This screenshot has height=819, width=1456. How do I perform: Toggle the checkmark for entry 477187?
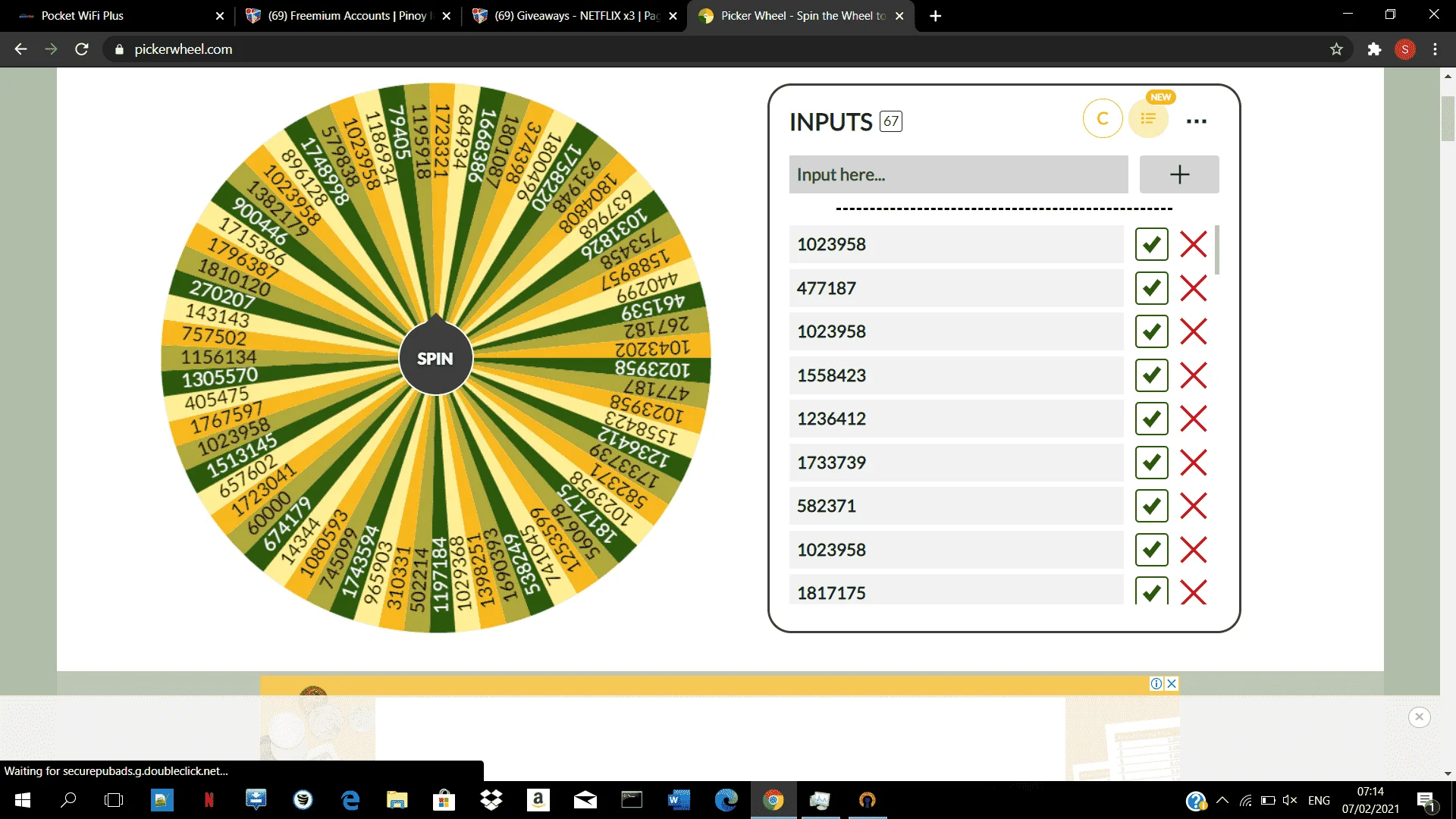[1151, 288]
